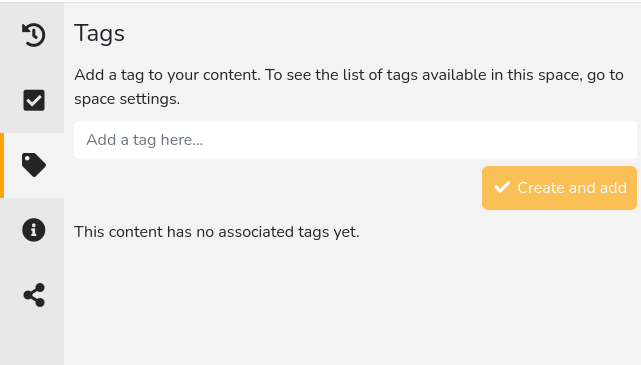Switch to the history tab in sidebar
Image resolution: width=641 pixels, height=365 pixels.
[32, 35]
